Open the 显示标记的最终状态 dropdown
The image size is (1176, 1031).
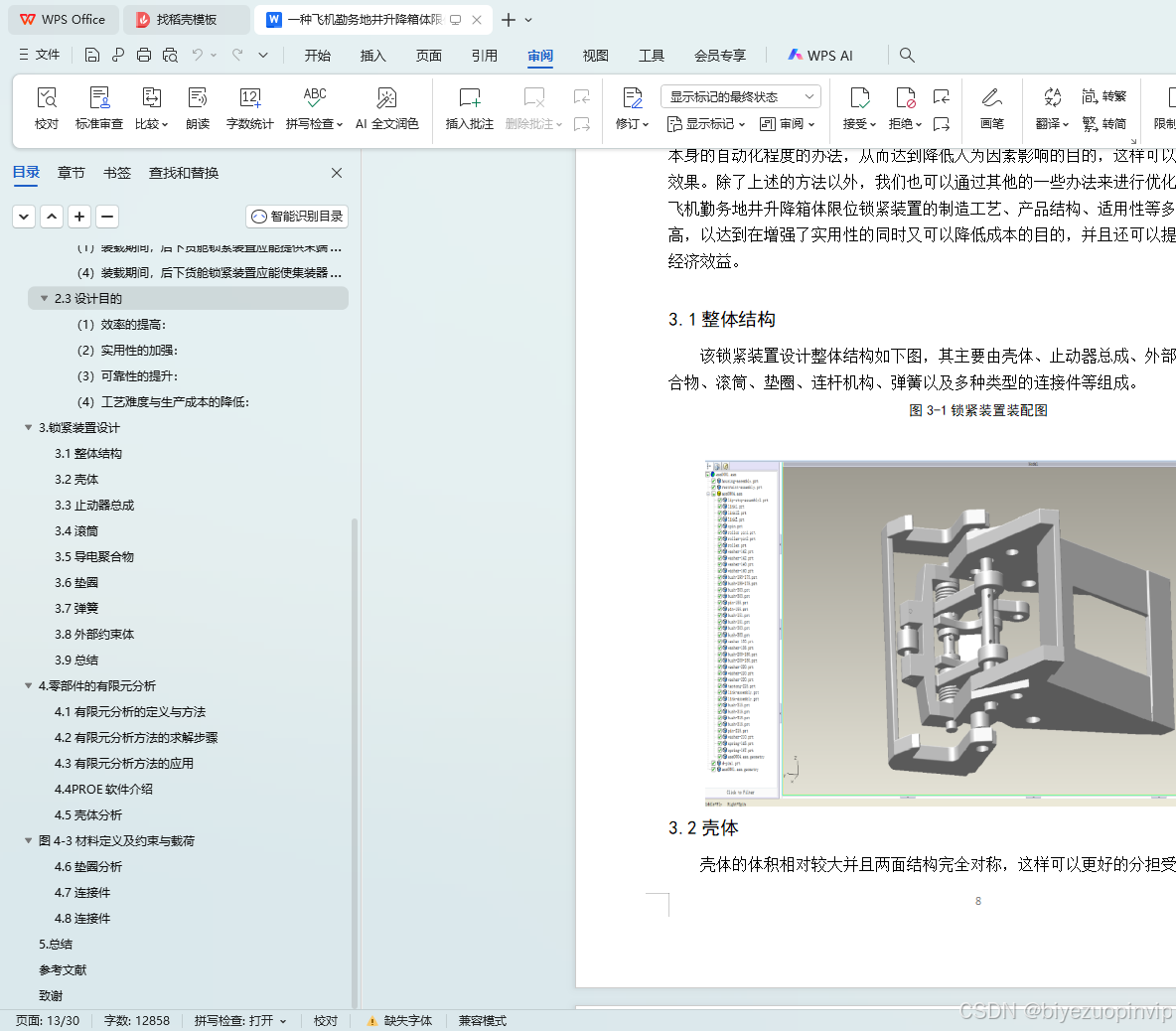(740, 96)
